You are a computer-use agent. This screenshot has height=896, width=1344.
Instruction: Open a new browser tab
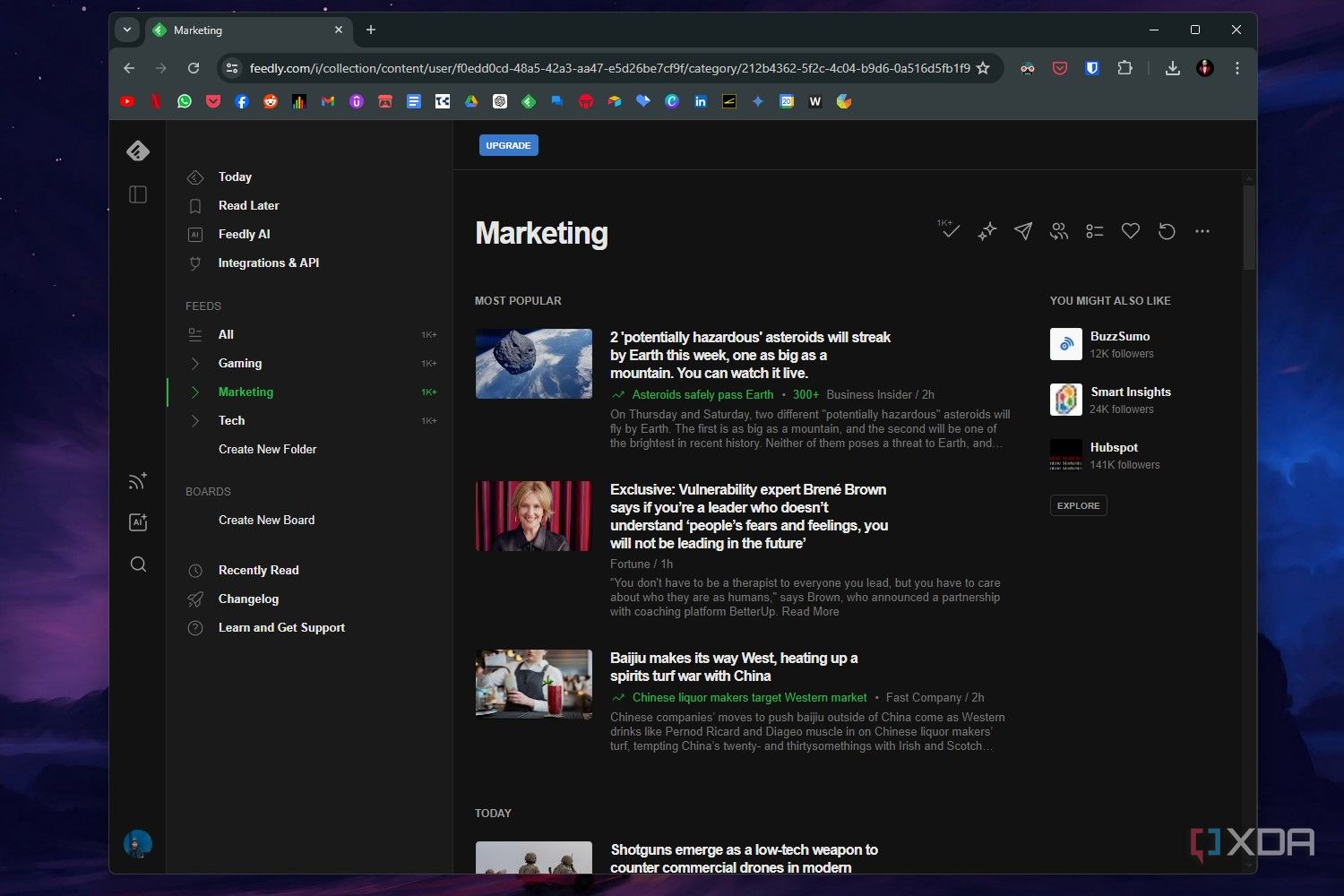coord(371,30)
